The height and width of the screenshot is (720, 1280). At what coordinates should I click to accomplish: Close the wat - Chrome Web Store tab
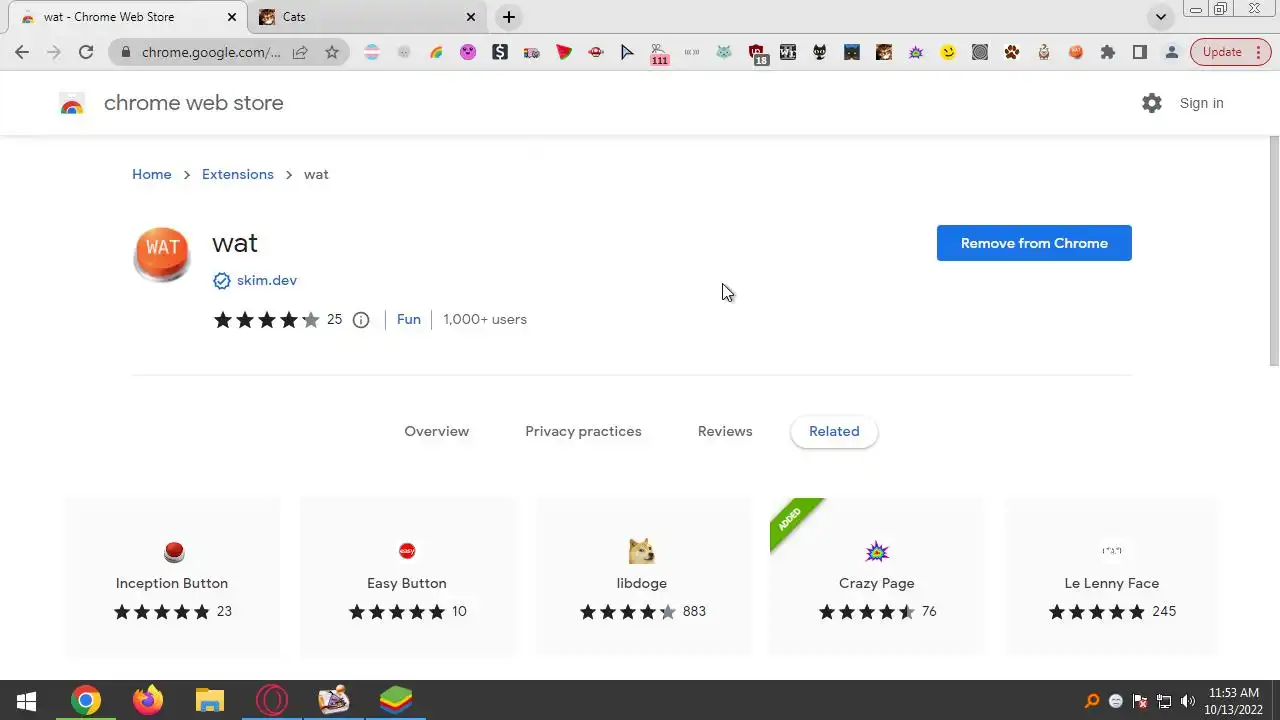pyautogui.click(x=231, y=17)
